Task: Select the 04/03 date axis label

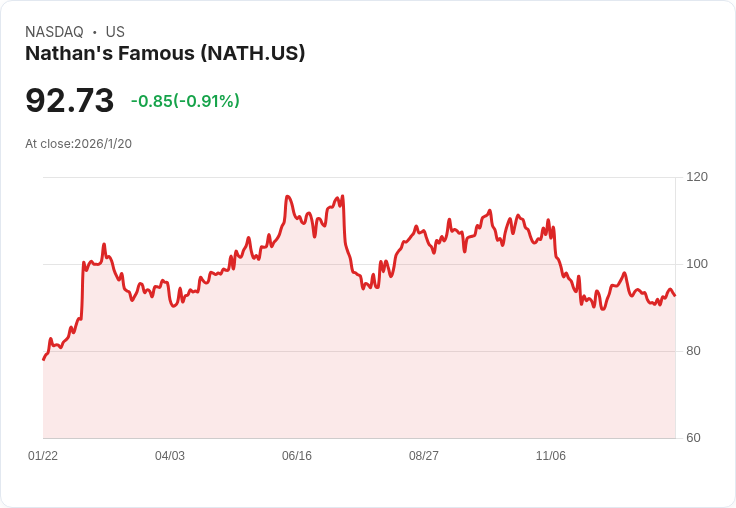Action: [x=170, y=456]
